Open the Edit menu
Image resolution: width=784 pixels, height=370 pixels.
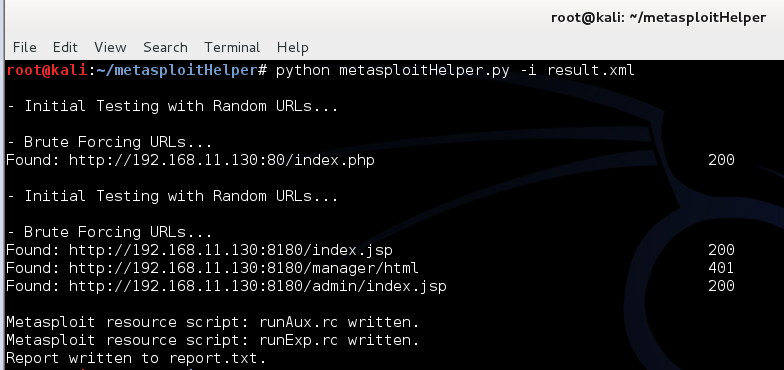pos(65,48)
